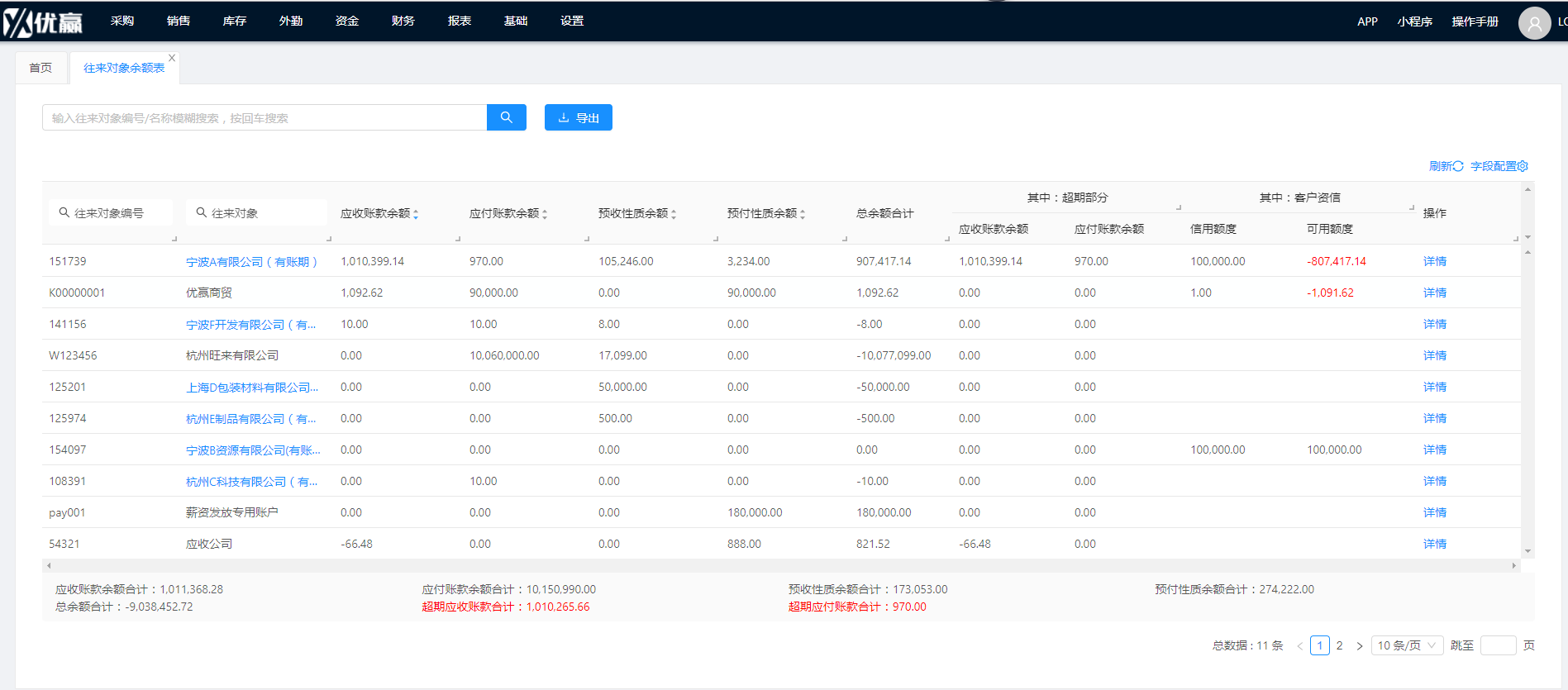Sort by 应收账款余额 column
This screenshot has height=690, width=1568.
point(416,214)
